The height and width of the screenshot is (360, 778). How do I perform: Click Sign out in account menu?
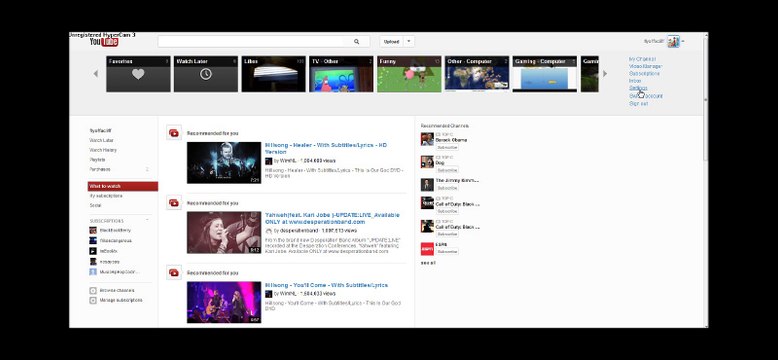pyautogui.click(x=638, y=104)
